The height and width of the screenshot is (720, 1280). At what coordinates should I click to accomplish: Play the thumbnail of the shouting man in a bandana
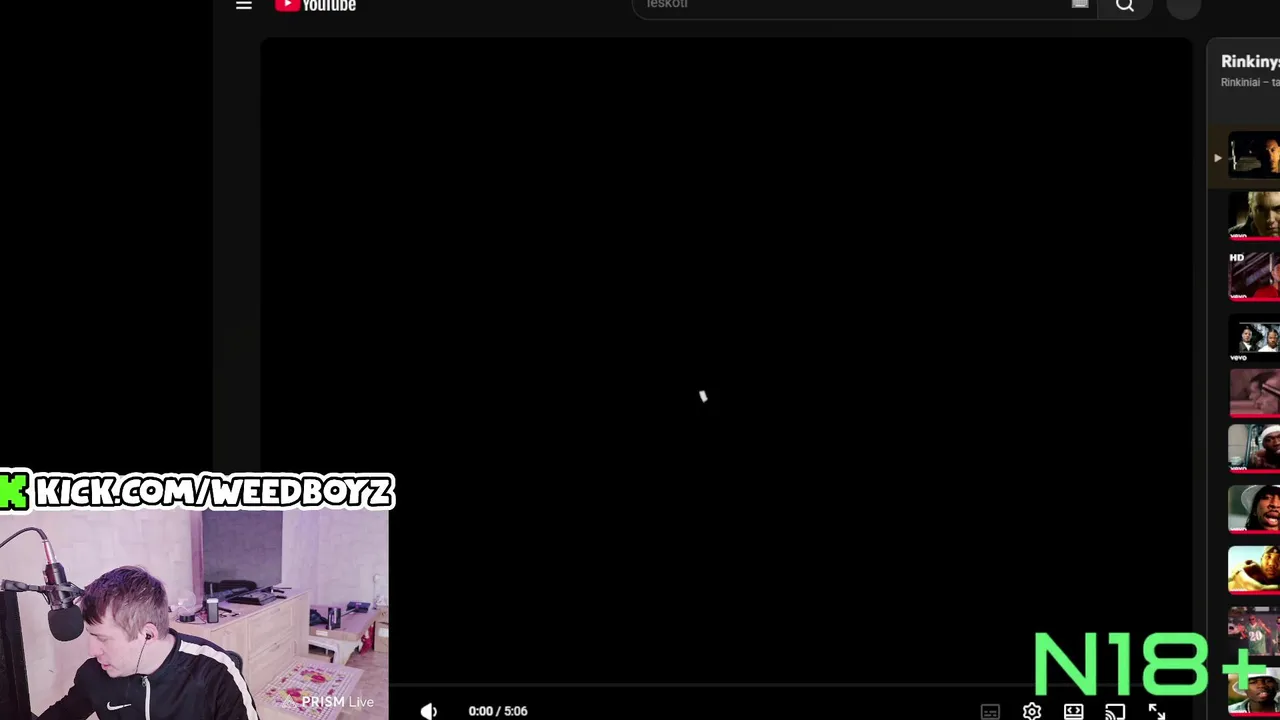pos(1254,509)
